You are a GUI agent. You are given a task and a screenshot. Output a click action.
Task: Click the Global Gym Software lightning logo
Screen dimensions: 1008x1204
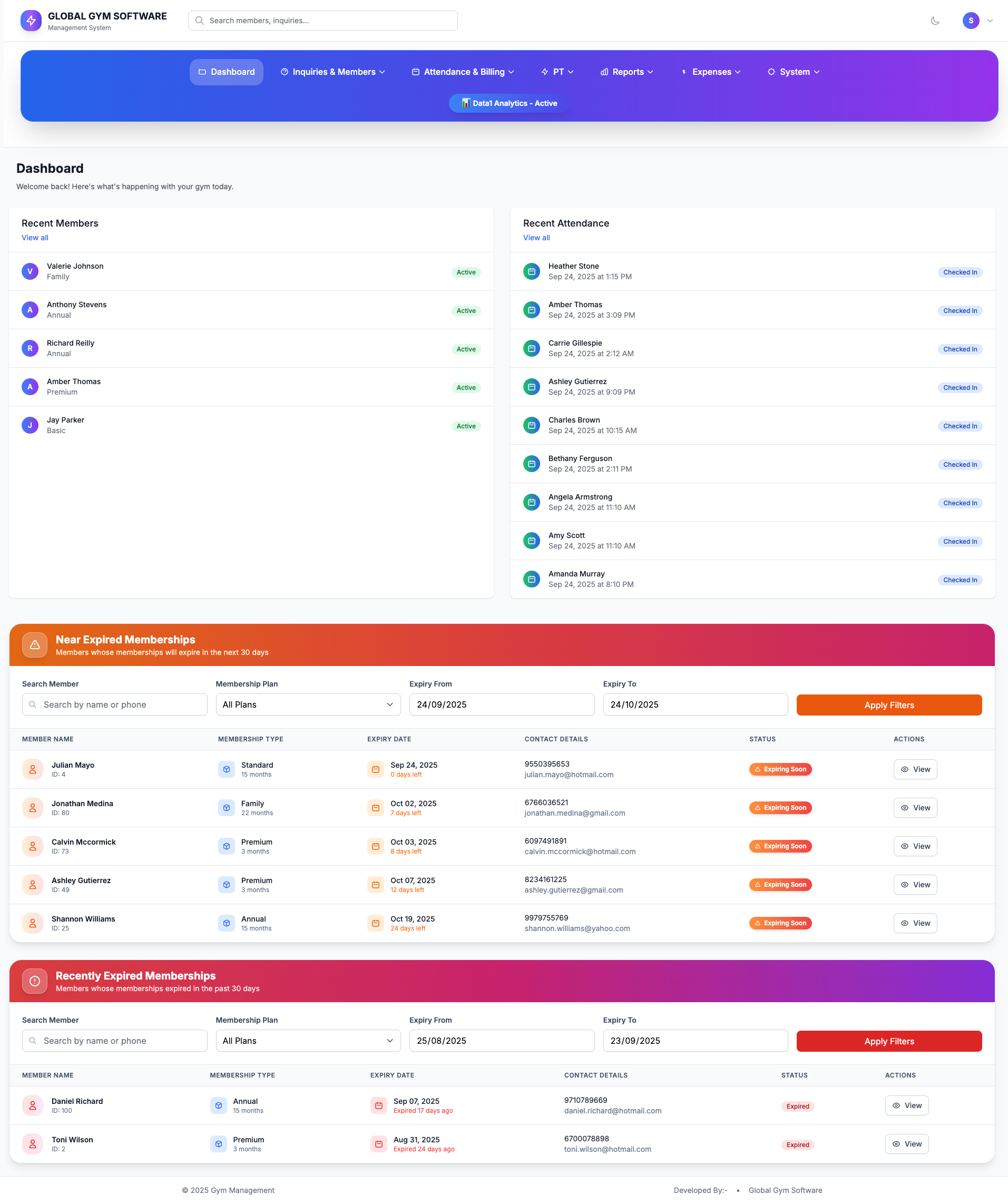tap(31, 21)
